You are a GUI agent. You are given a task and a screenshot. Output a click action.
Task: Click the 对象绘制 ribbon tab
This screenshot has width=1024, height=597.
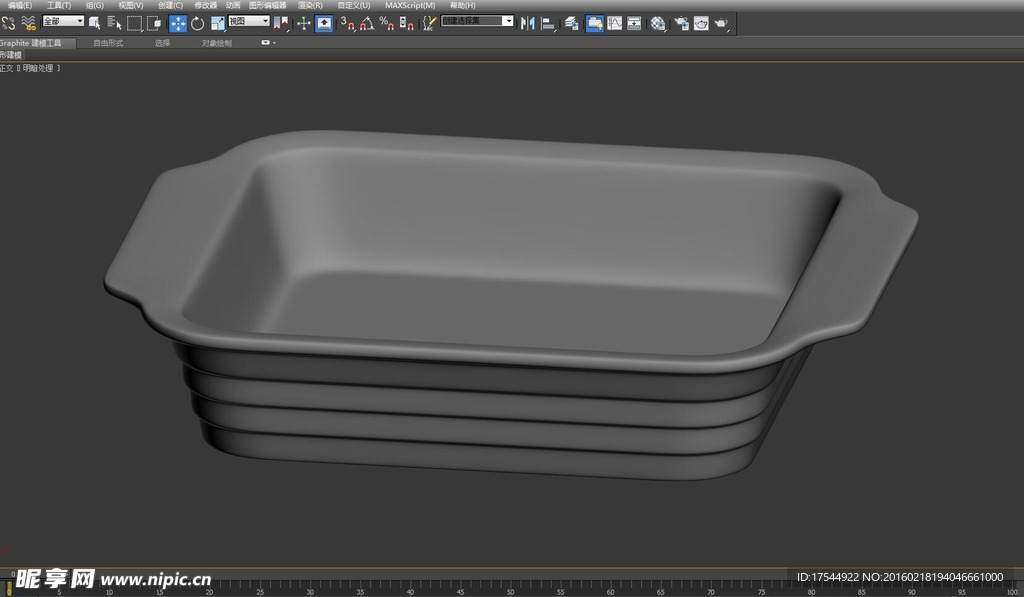tap(216, 43)
